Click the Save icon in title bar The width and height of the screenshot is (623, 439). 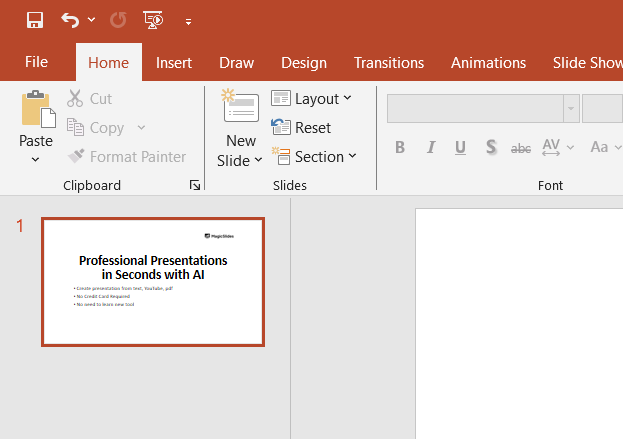[x=35, y=20]
